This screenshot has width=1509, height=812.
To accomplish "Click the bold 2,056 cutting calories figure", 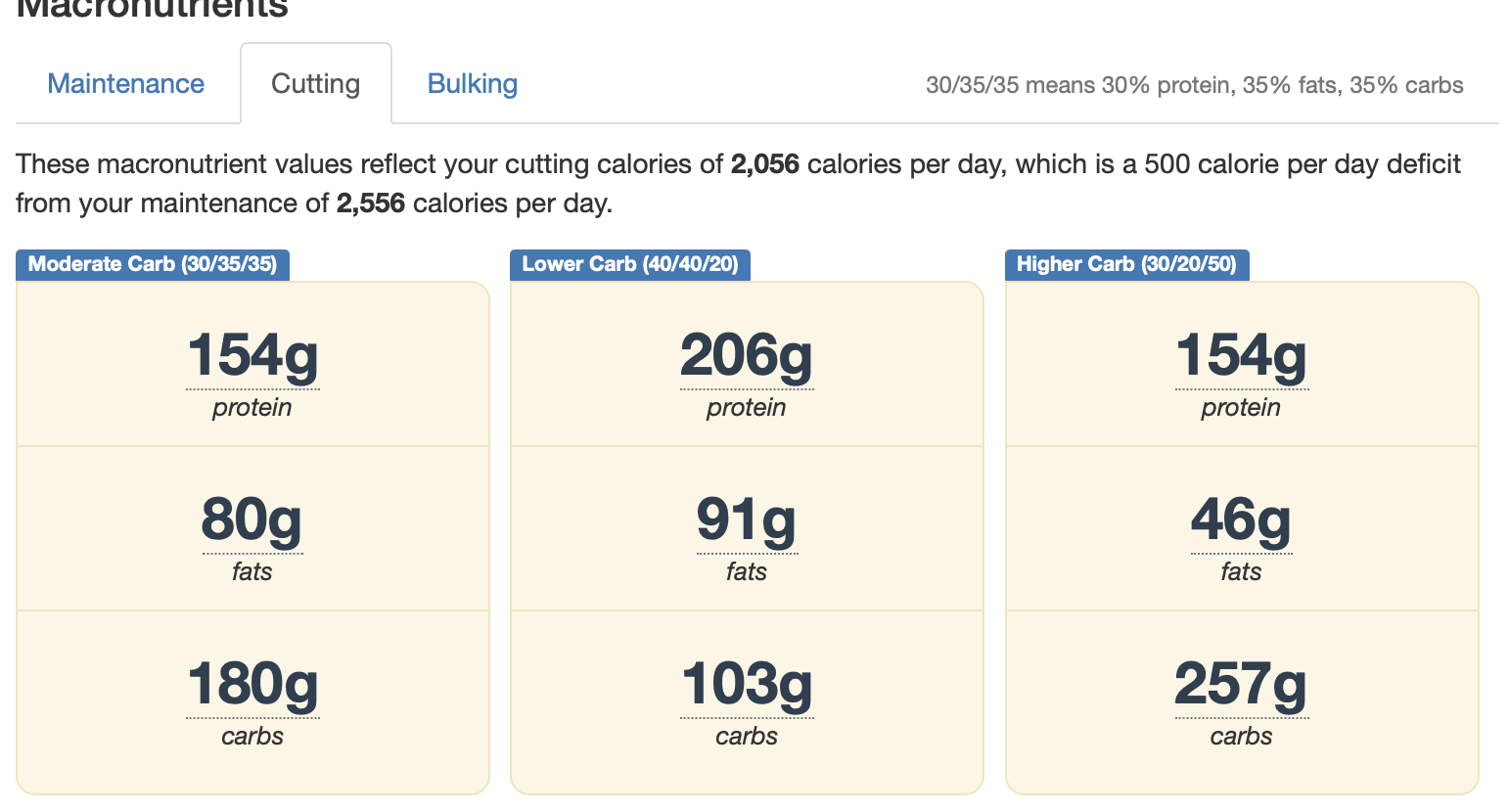I will pyautogui.click(x=764, y=164).
